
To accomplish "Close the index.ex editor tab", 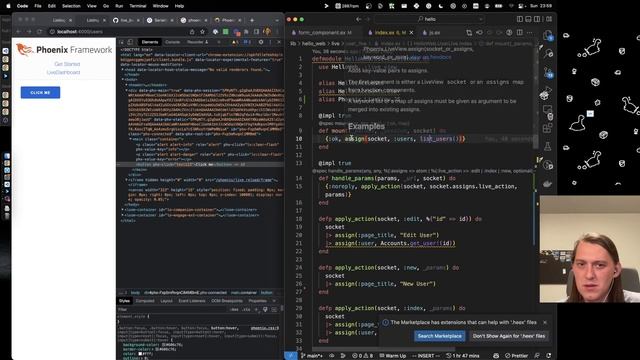I will point(411,33).
